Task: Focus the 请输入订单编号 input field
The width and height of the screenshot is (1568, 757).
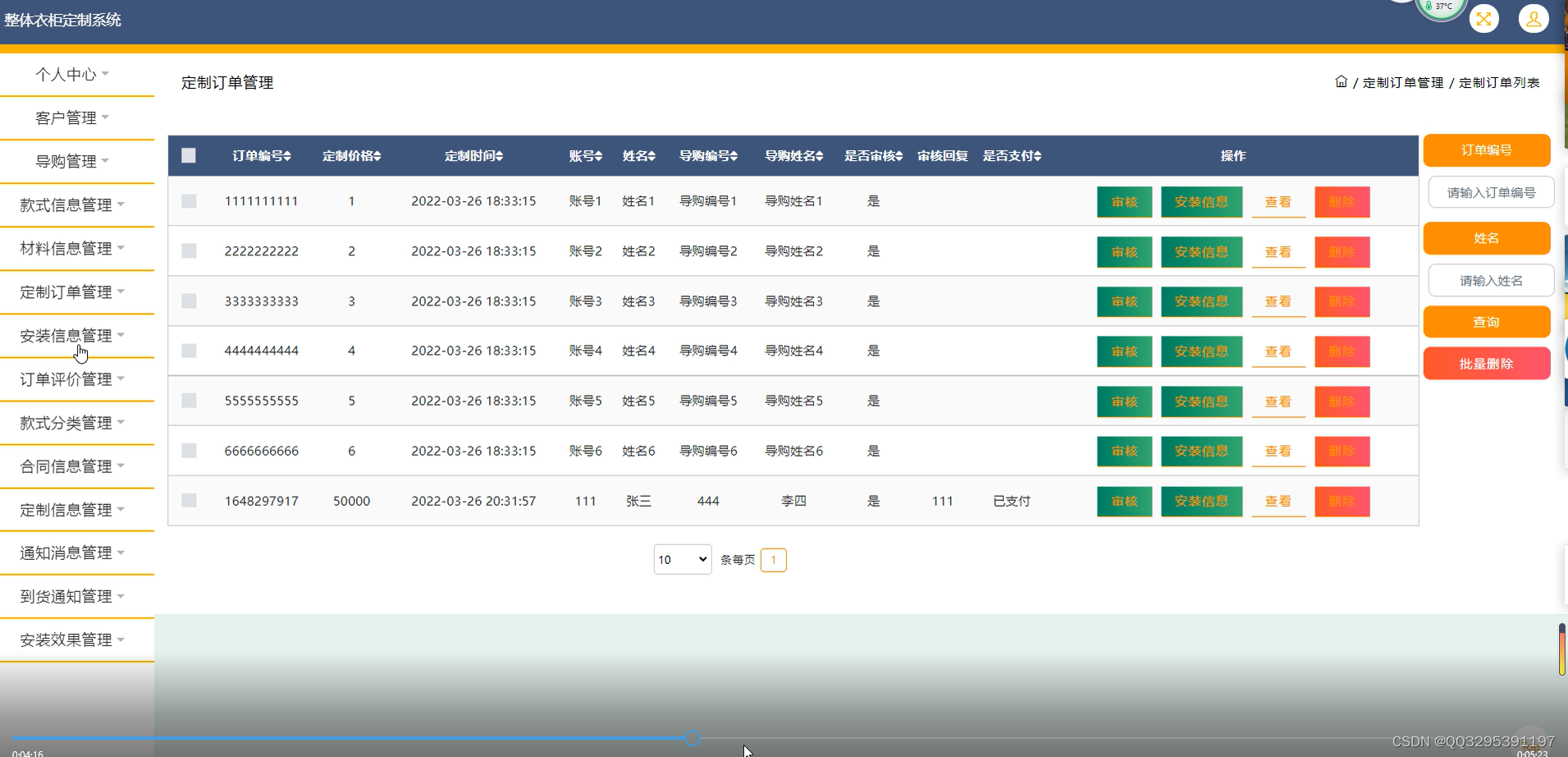Action: click(x=1491, y=193)
